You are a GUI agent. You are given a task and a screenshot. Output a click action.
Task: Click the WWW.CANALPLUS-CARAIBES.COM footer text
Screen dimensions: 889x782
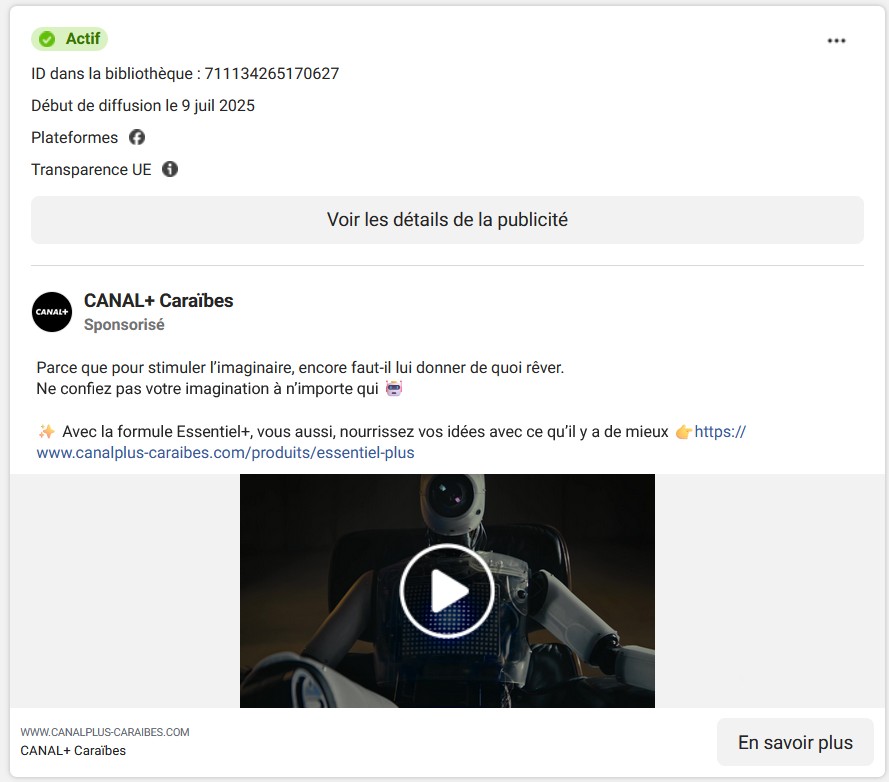[x=105, y=732]
